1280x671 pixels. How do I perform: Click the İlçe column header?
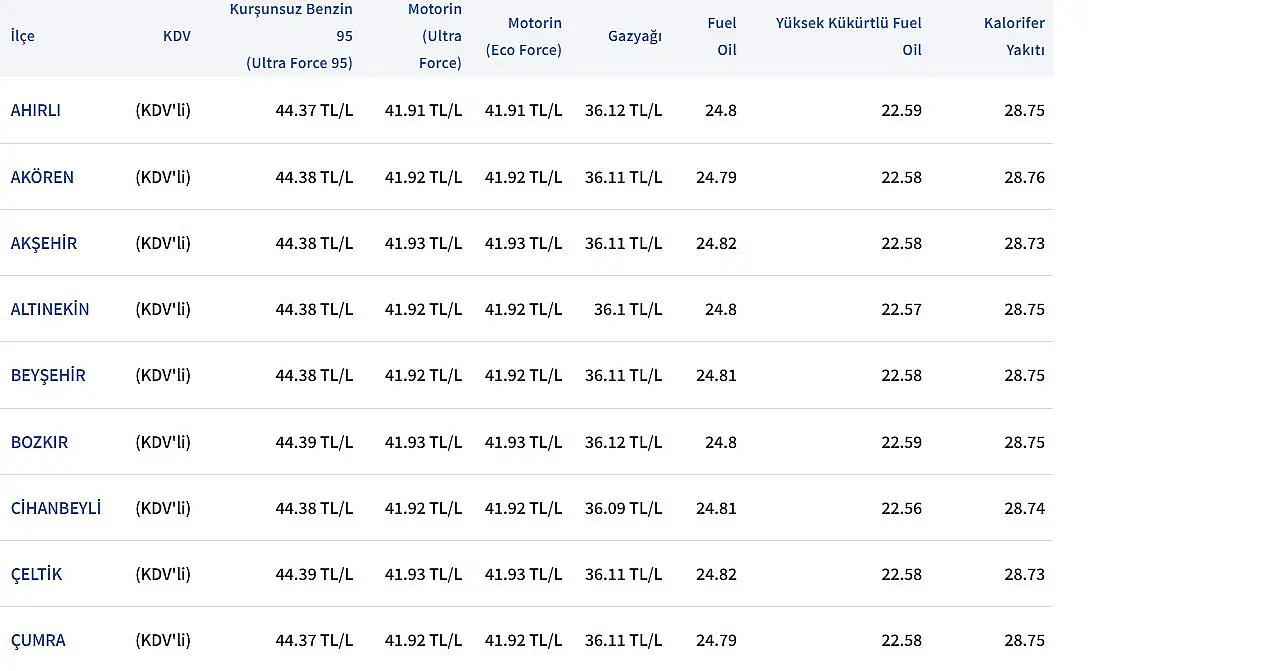[23, 36]
